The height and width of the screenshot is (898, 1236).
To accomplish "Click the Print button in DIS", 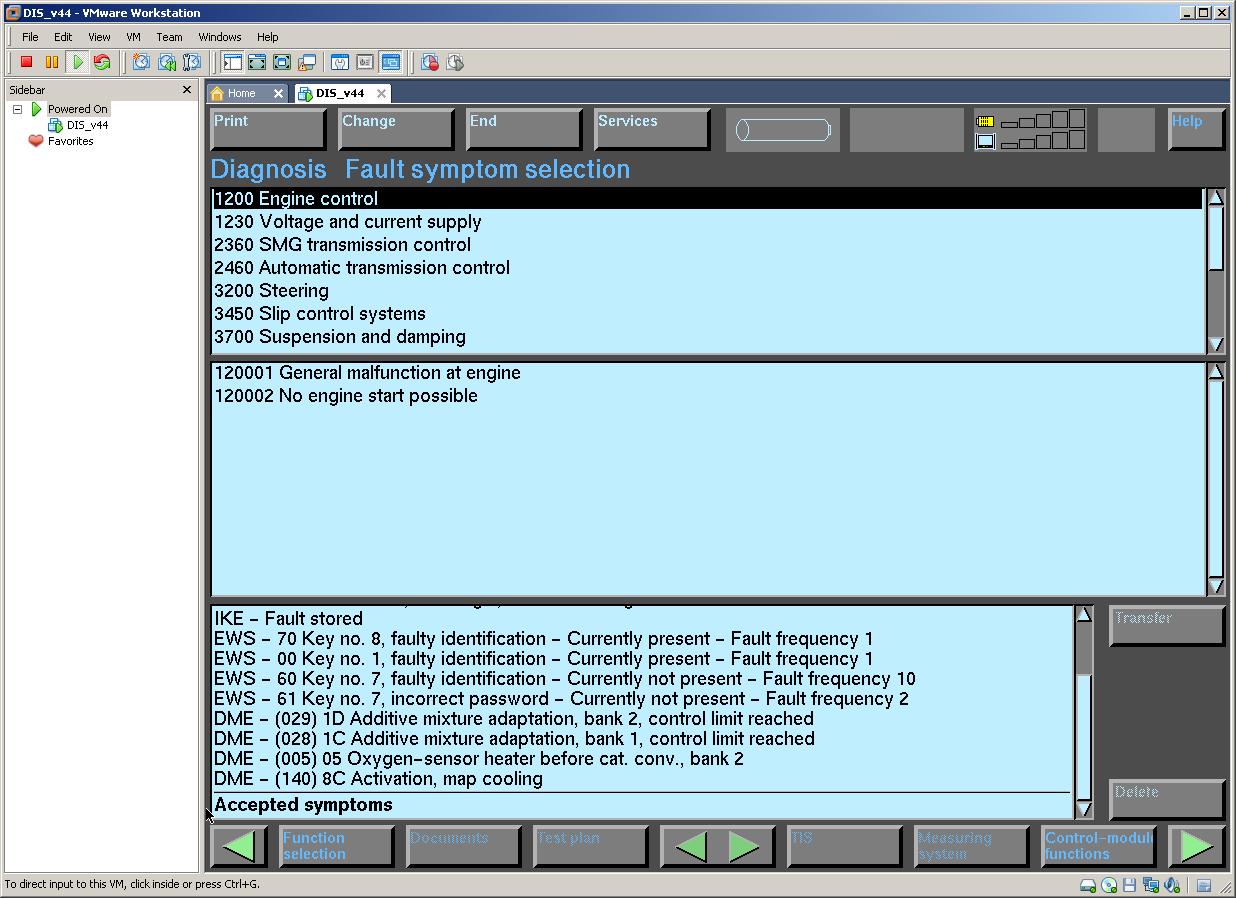I will [268, 130].
